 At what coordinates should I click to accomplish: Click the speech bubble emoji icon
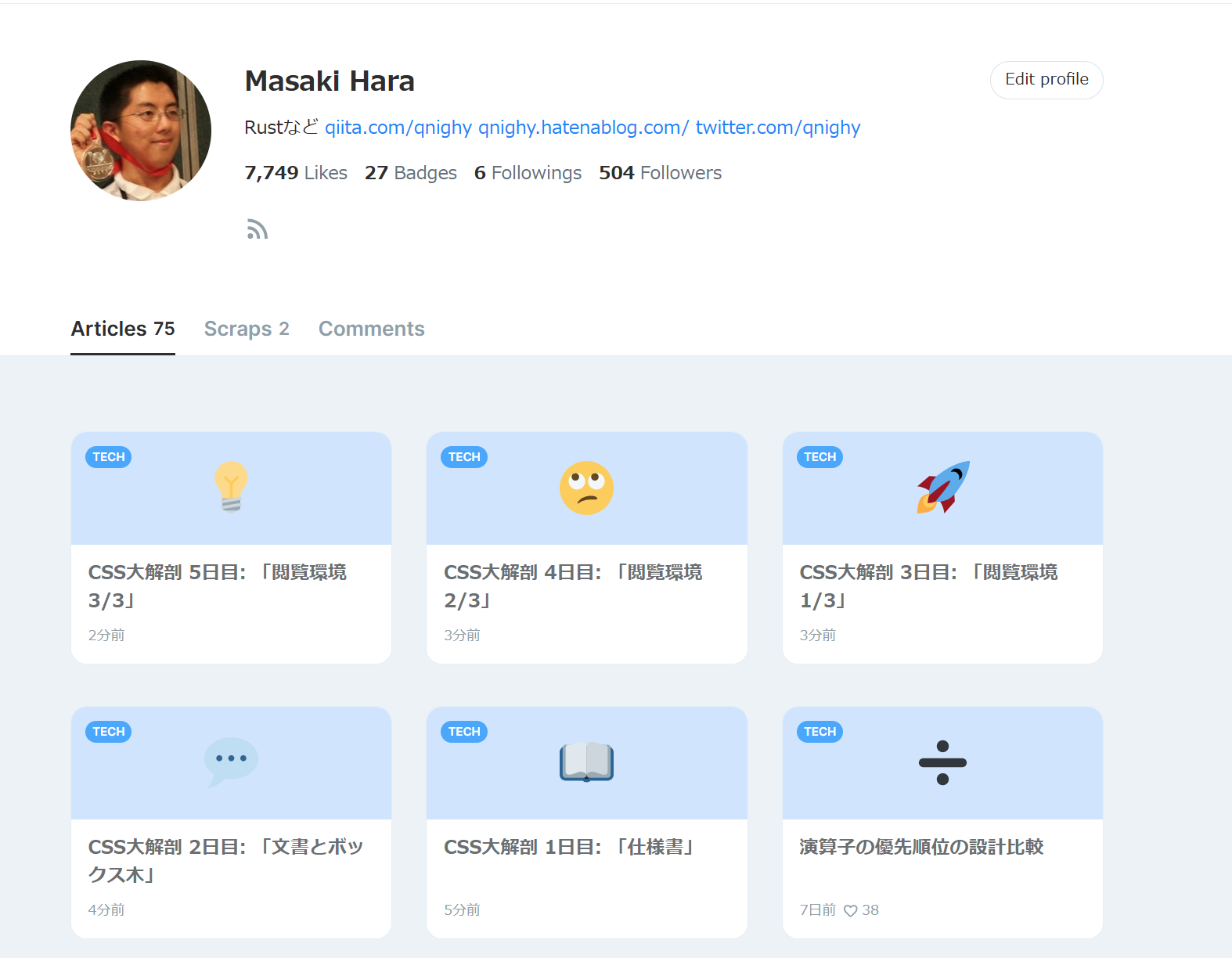[231, 762]
